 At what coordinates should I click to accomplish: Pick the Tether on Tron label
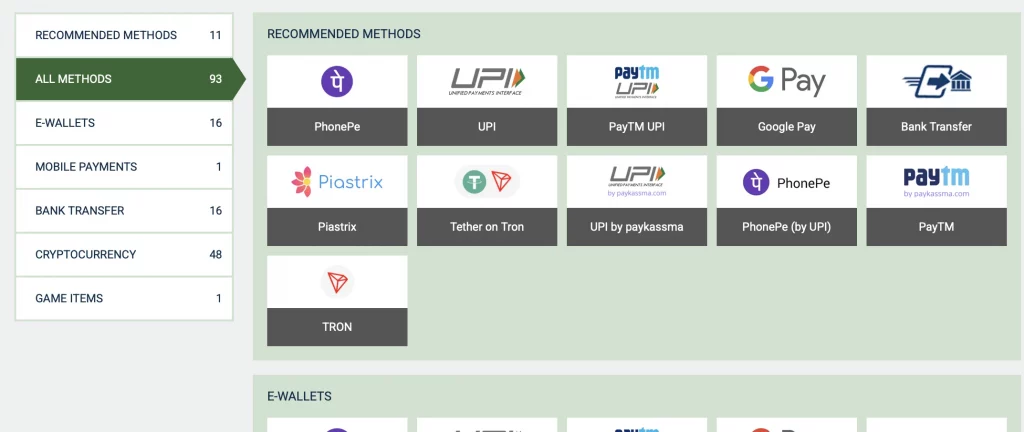coord(487,227)
